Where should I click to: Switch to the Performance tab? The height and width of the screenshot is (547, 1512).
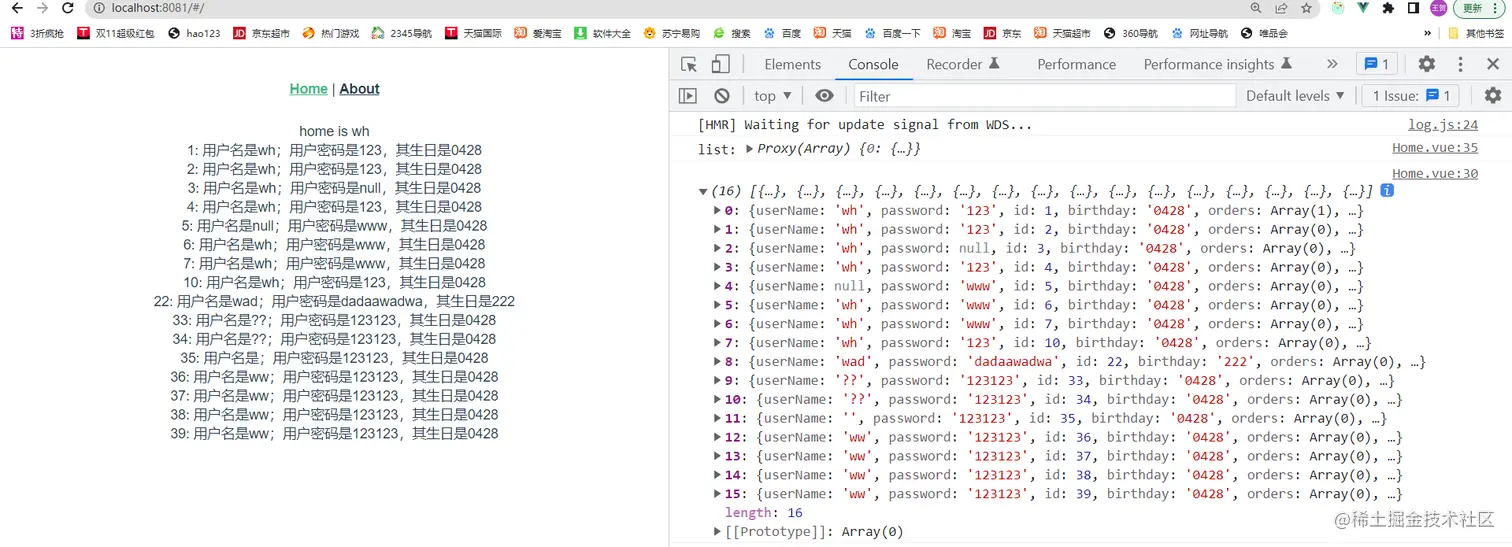tap(1076, 64)
